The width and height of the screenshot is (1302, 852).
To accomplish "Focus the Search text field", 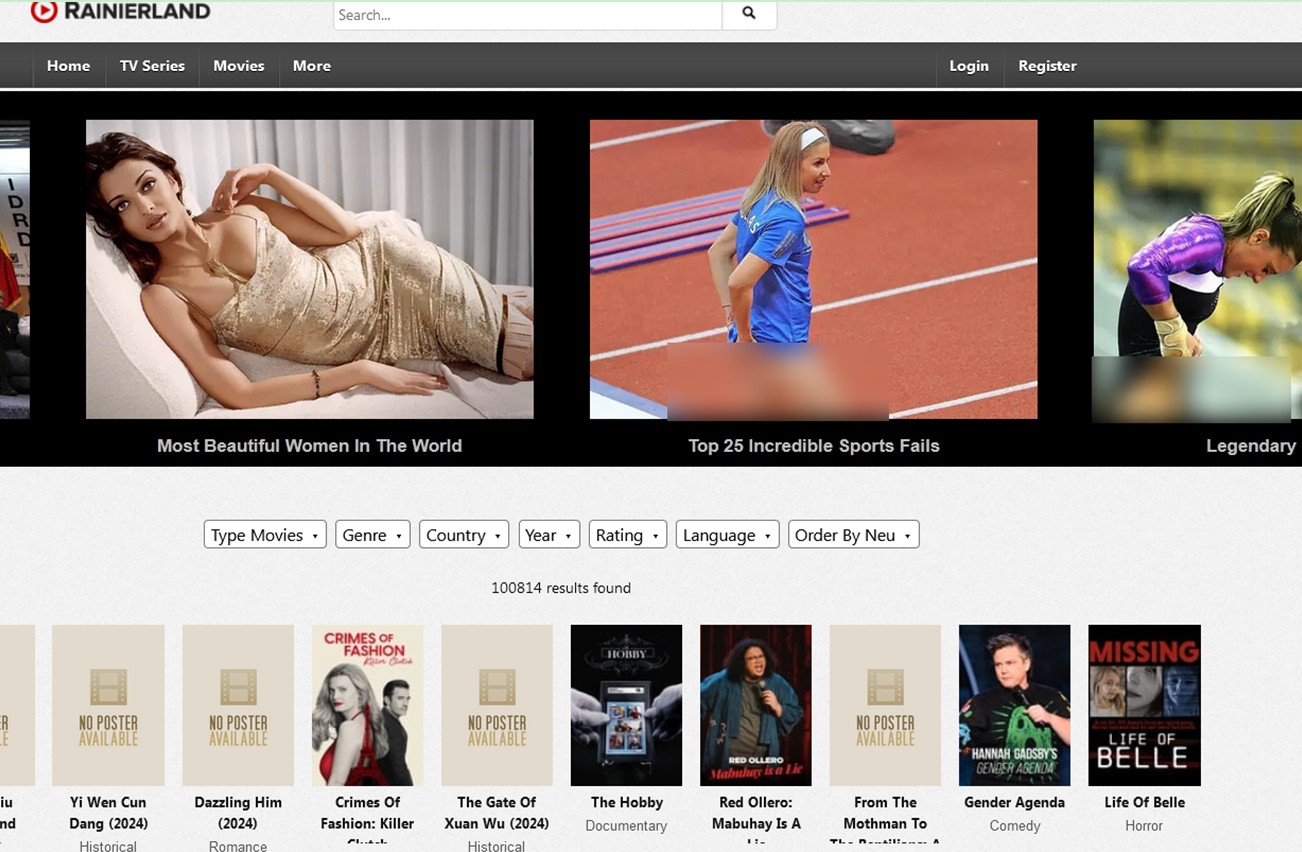I will [527, 14].
